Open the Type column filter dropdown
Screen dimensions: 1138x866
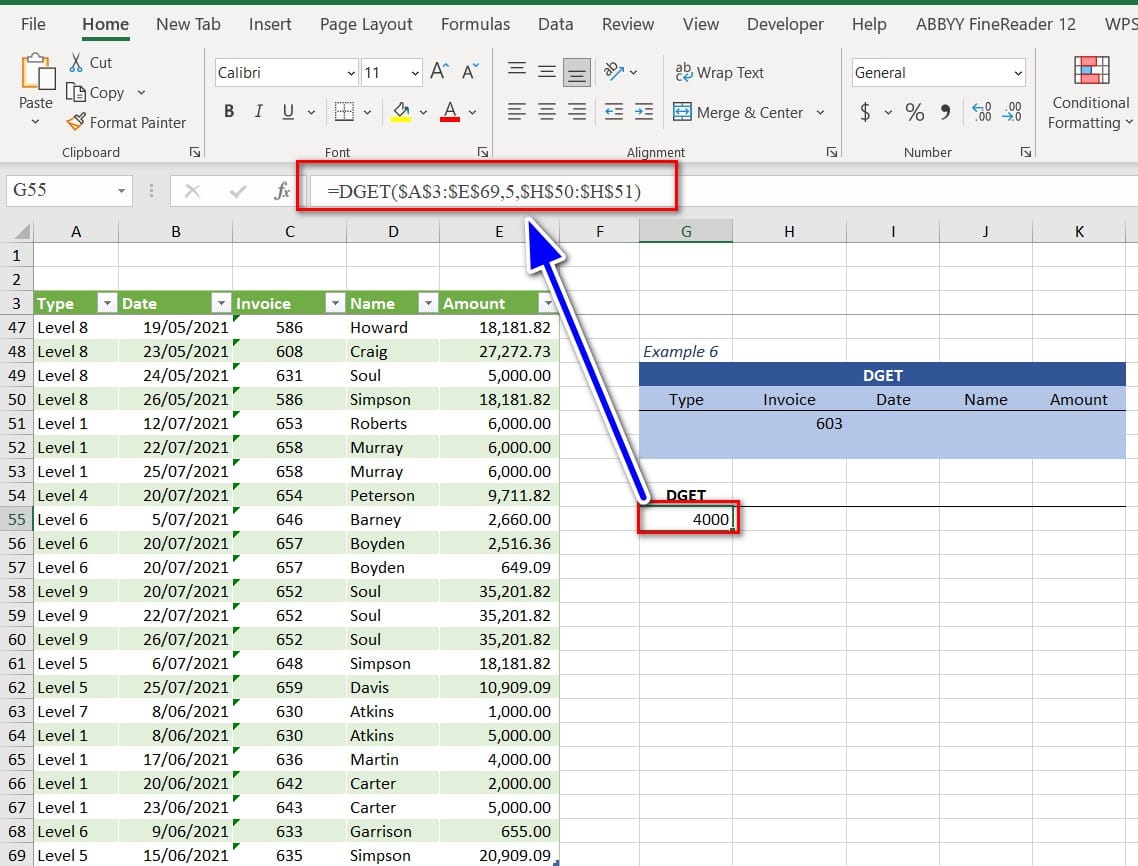(106, 303)
